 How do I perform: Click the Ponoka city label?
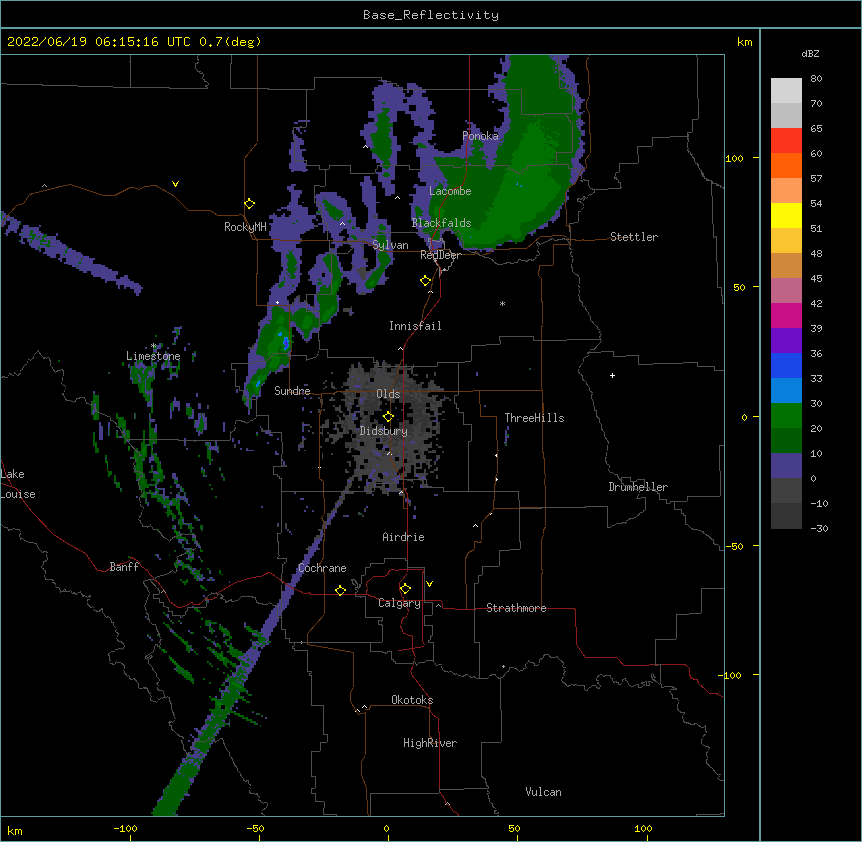480,136
